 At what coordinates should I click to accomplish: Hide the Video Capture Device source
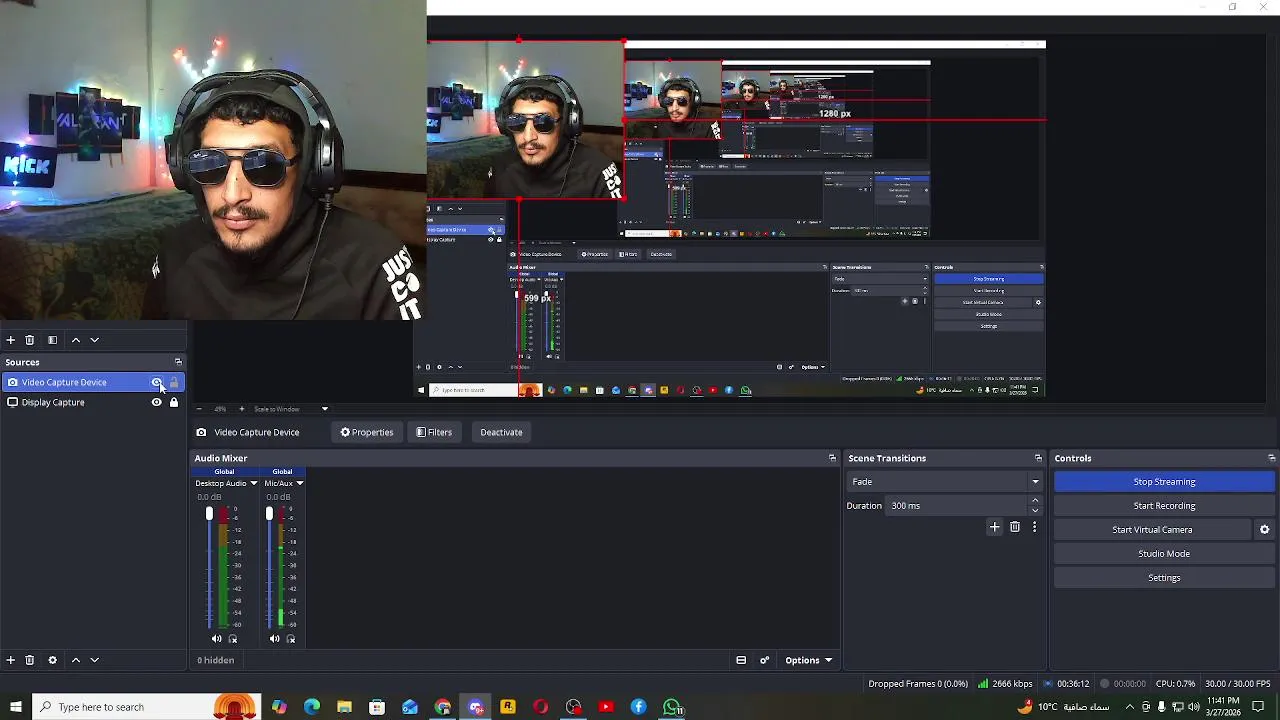pos(156,382)
